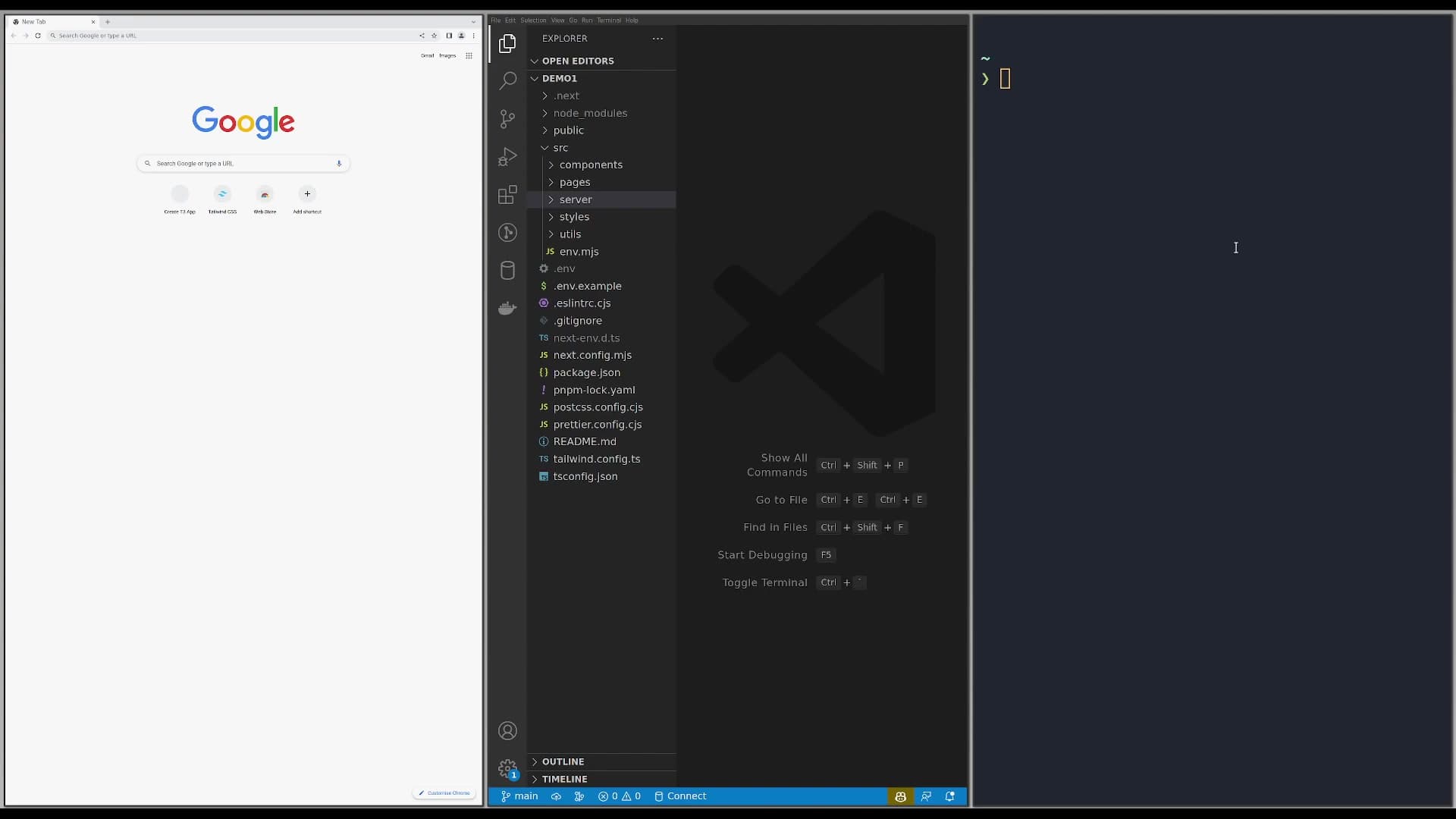Click the notifications bell in status bar
The height and width of the screenshot is (819, 1456).
[949, 796]
